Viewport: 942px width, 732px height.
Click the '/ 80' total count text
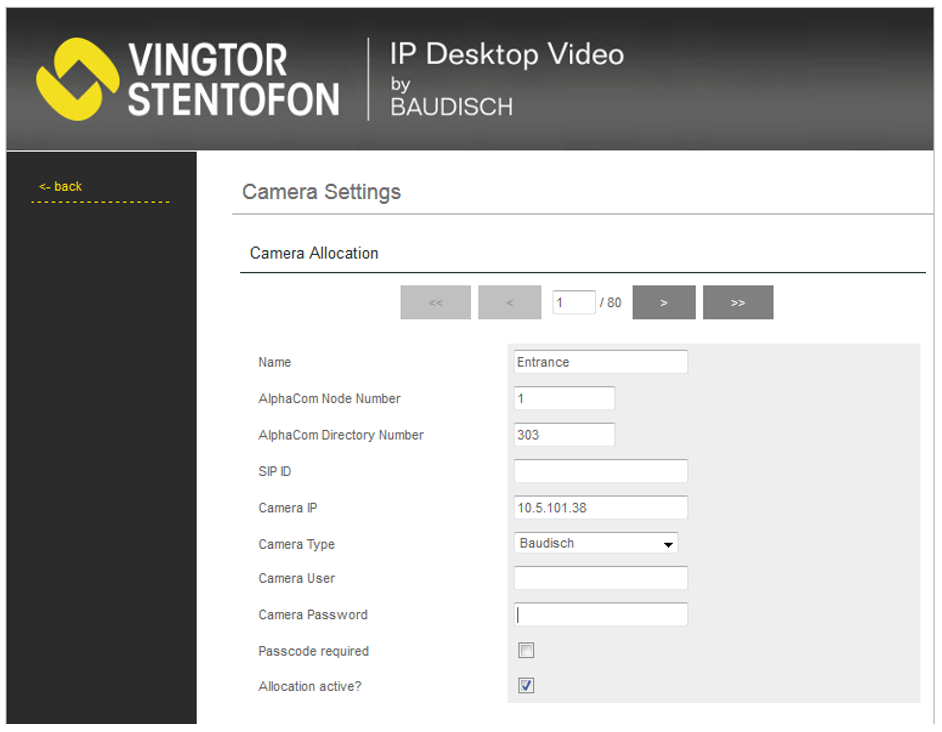(610, 302)
